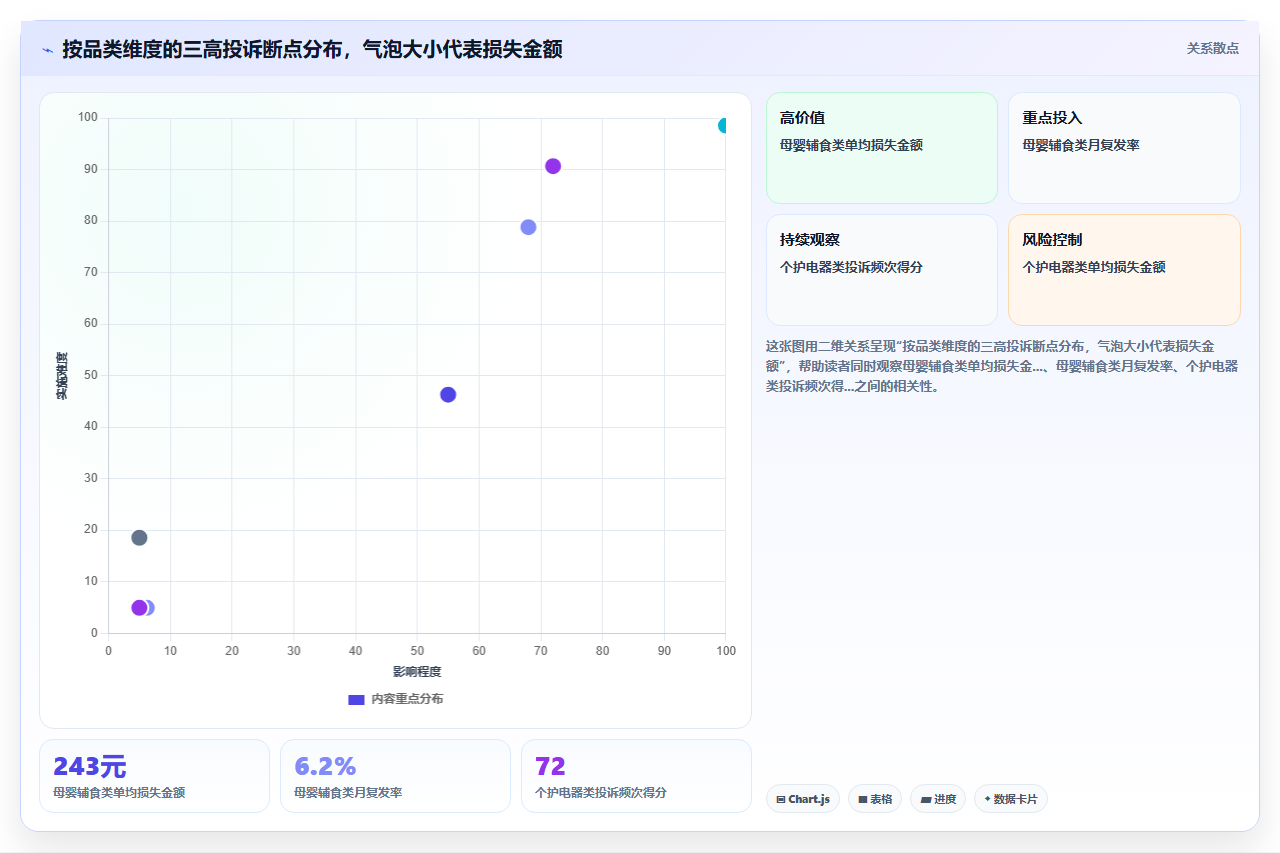Click the purple bubble near 90
The width and height of the screenshot is (1280, 853).
click(x=553, y=166)
